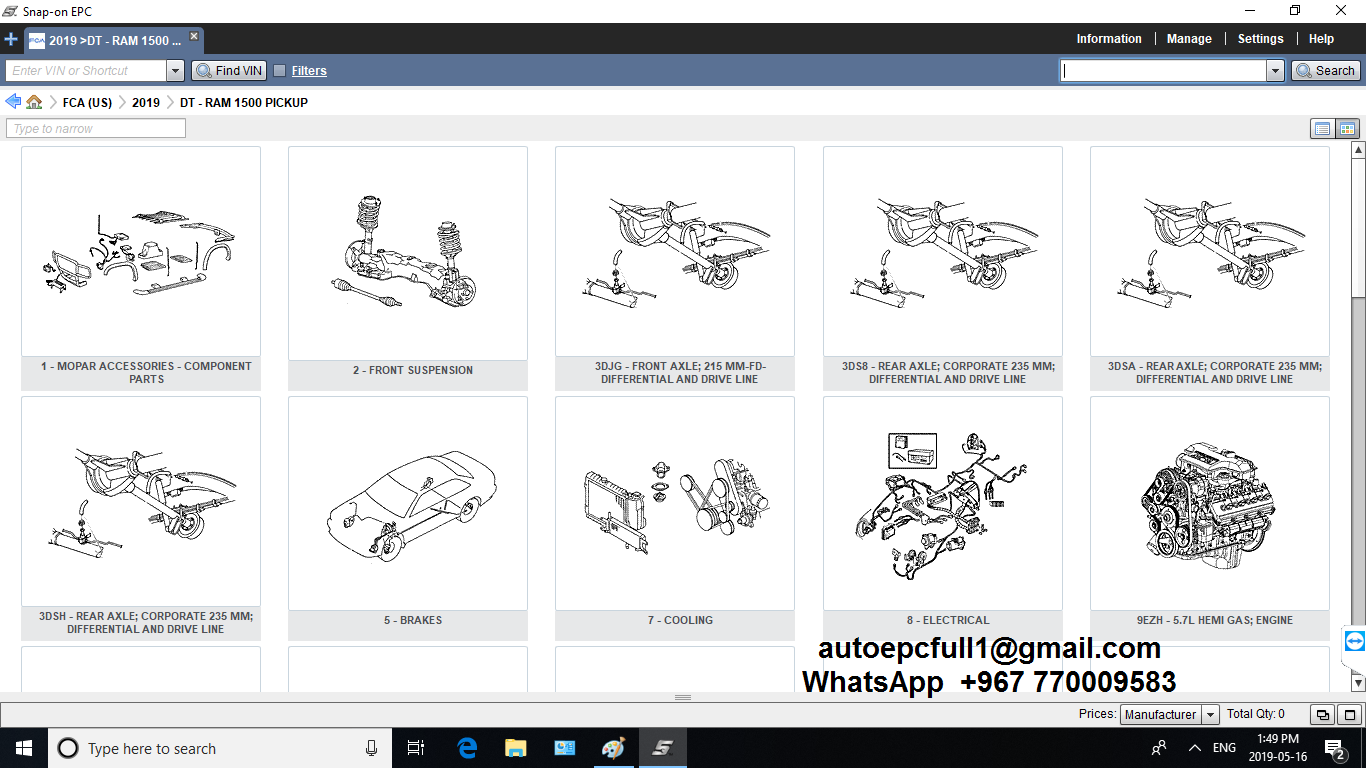1366x768 pixels.
Task: Open the Cooling category thumbnail
Action: click(675, 504)
